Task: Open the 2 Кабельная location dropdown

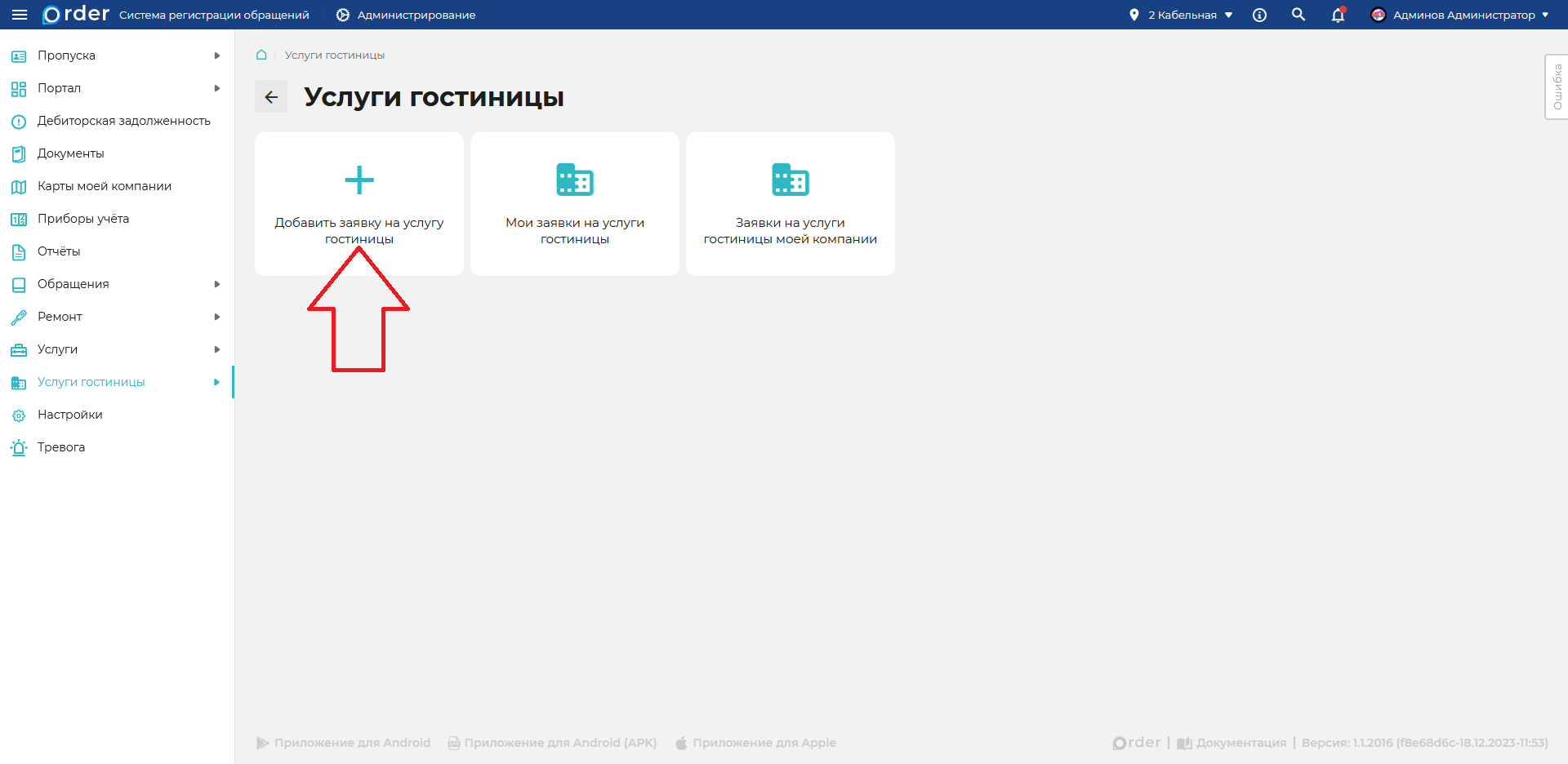Action: point(1182,14)
